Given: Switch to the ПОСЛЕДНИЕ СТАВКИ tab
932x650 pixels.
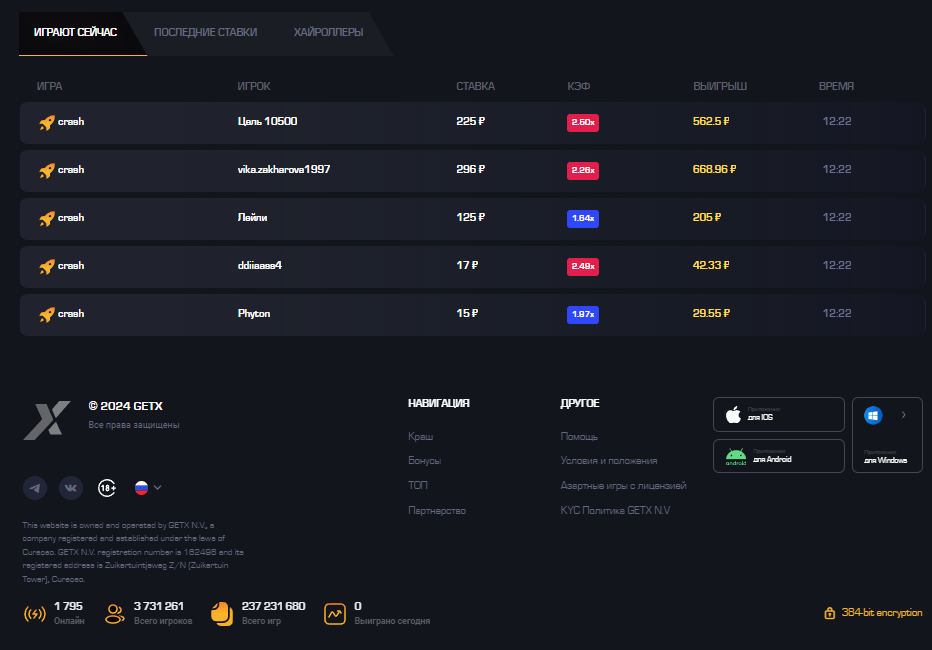Looking at the screenshot, I should point(205,32).
